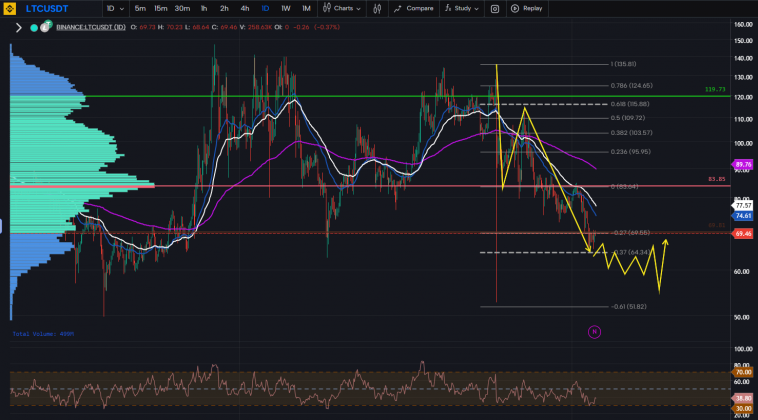Start bar Replay mode
Viewport: 758px width, 420px height.
pos(527,8)
